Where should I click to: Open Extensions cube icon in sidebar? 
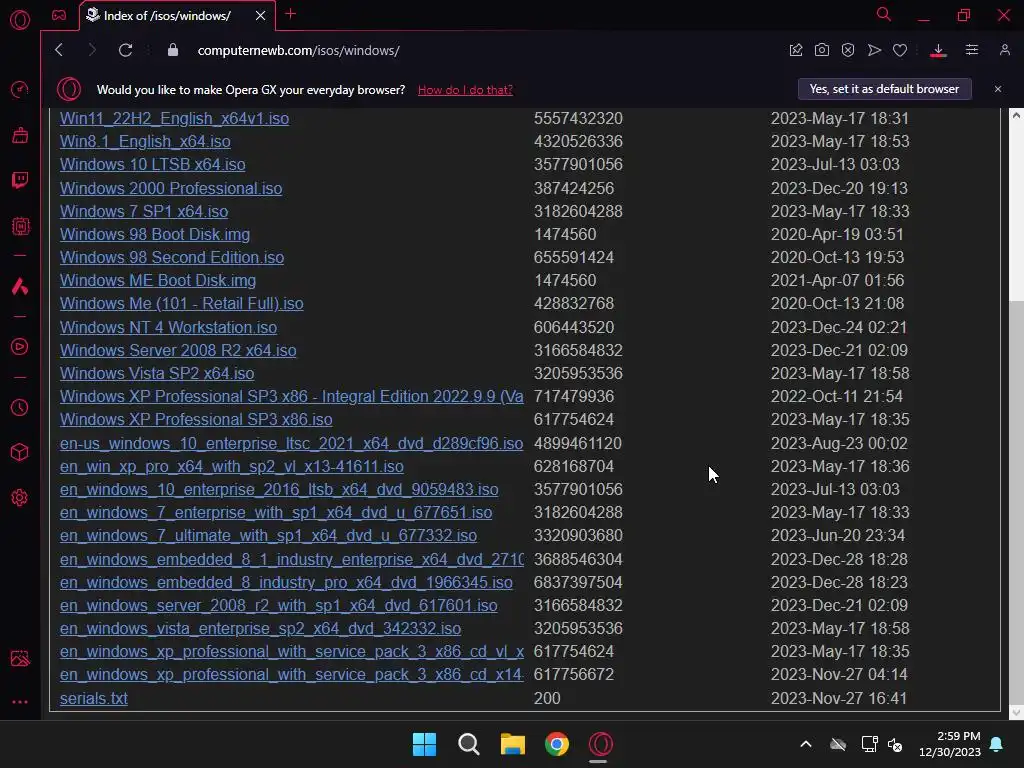click(20, 452)
